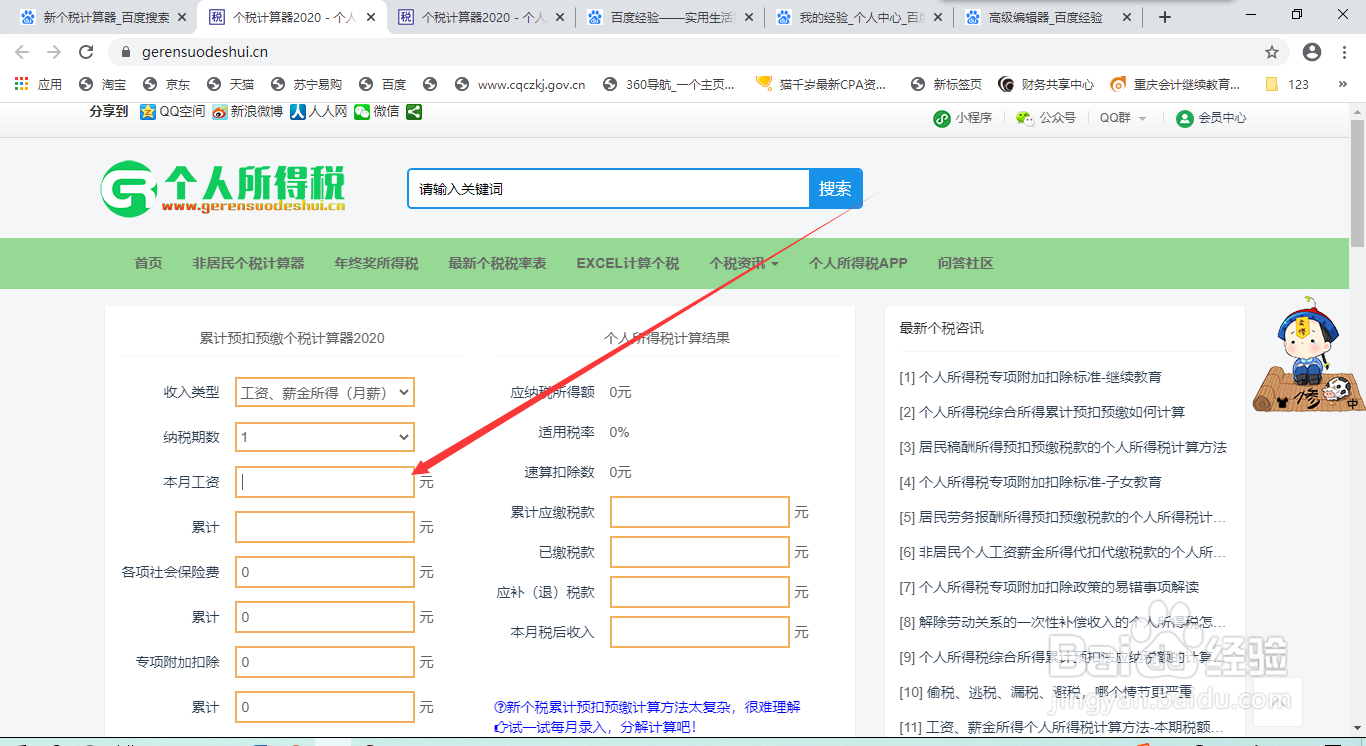Switch to 百度经验 实用生活 tab
This screenshot has height=746, width=1366.
coord(669,17)
